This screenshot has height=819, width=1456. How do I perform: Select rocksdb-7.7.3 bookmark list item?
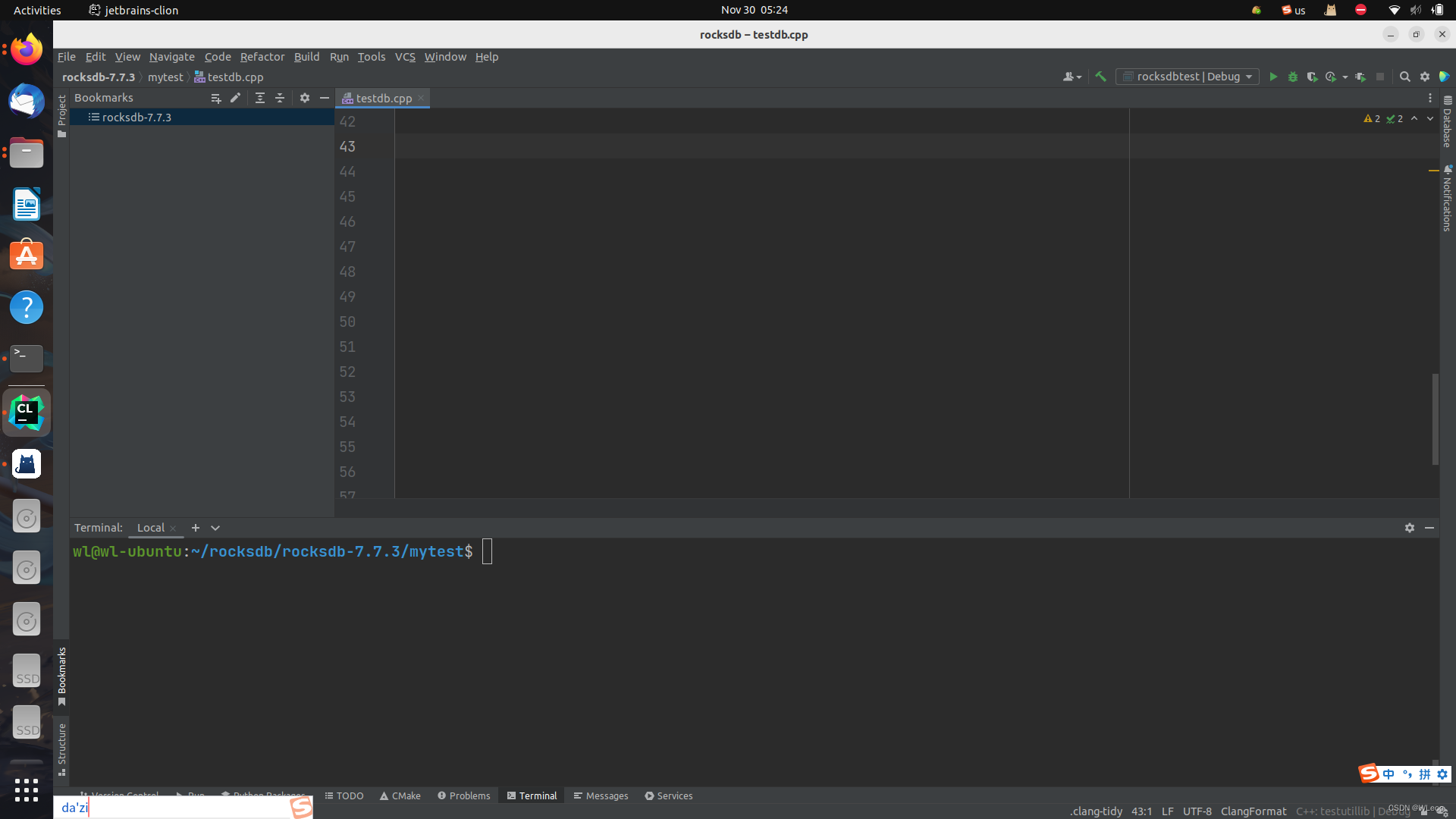click(136, 118)
